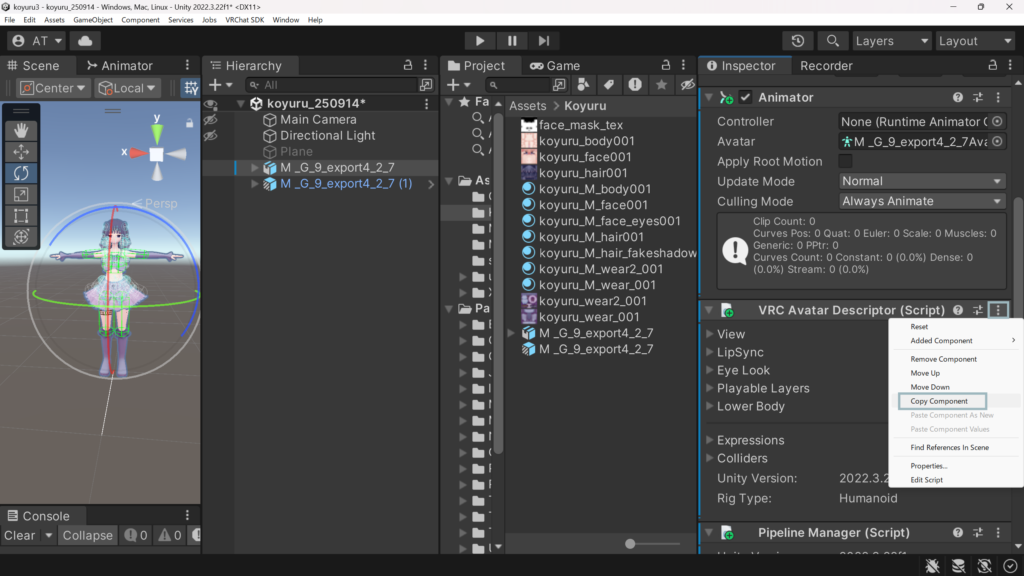The width and height of the screenshot is (1024, 576).
Task: Open undo history
Action: (797, 40)
